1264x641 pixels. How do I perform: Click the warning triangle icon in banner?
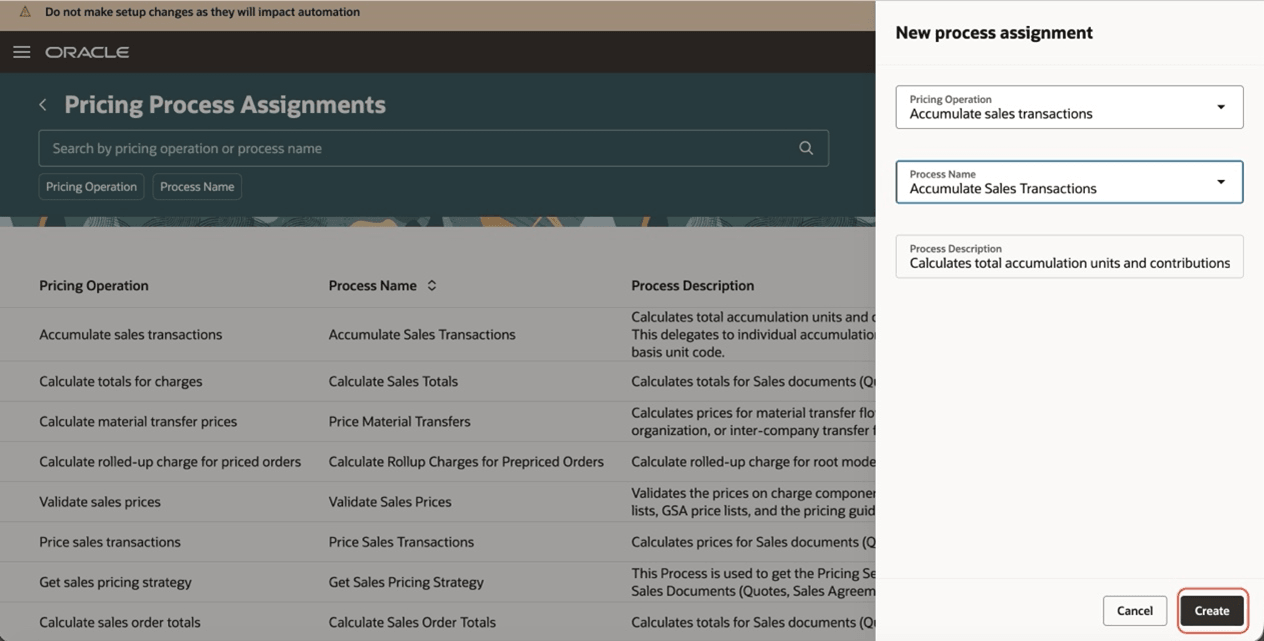[x=26, y=12]
